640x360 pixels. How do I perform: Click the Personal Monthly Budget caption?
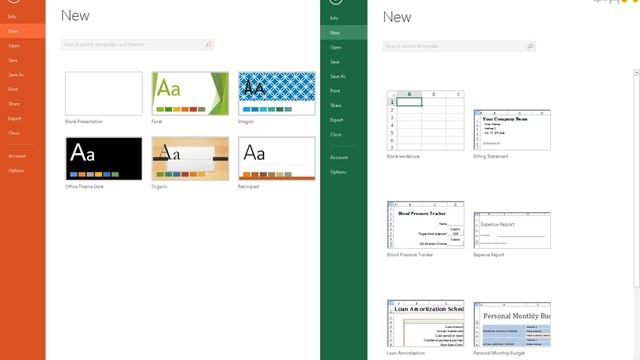pyautogui.click(x=499, y=353)
